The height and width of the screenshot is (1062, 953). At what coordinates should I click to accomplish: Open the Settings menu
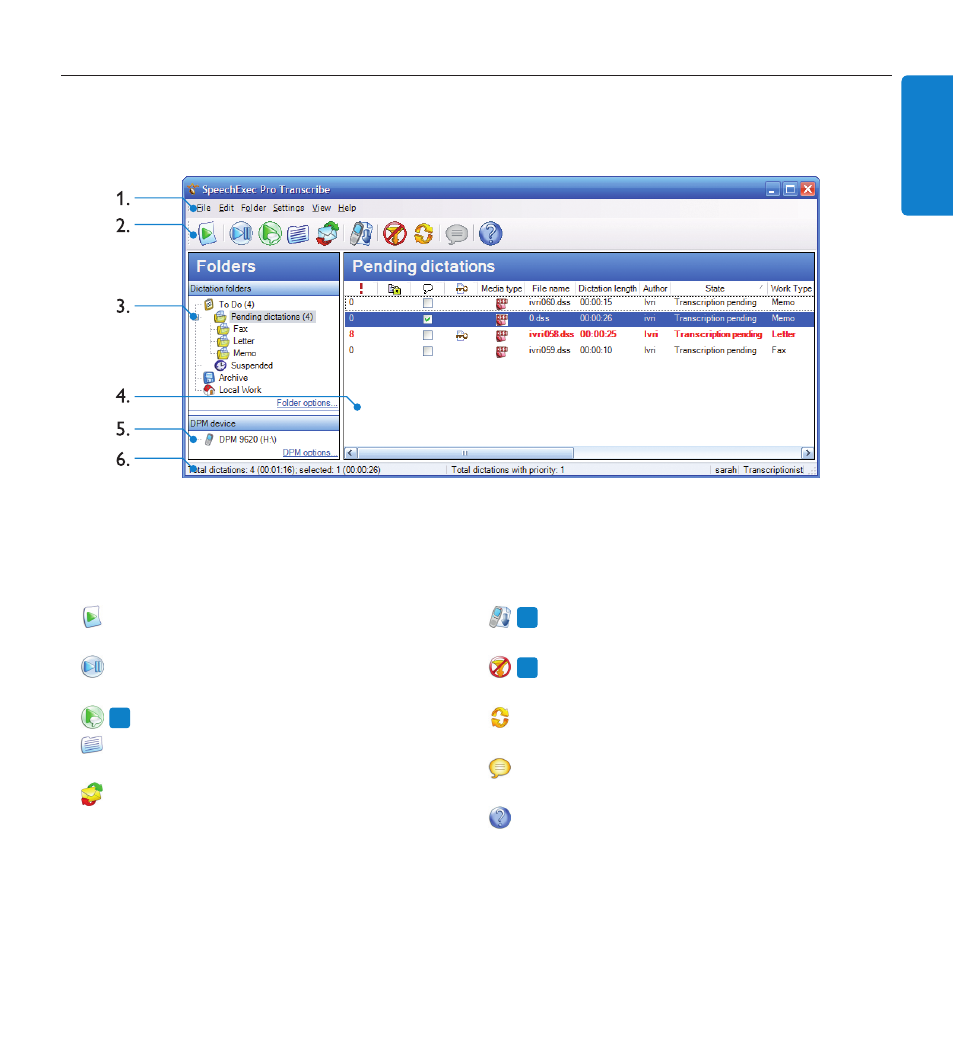click(289, 208)
